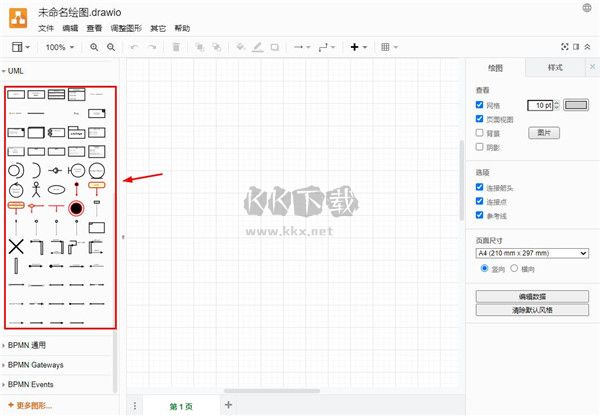Click the zoom in magnifier icon

click(94, 47)
